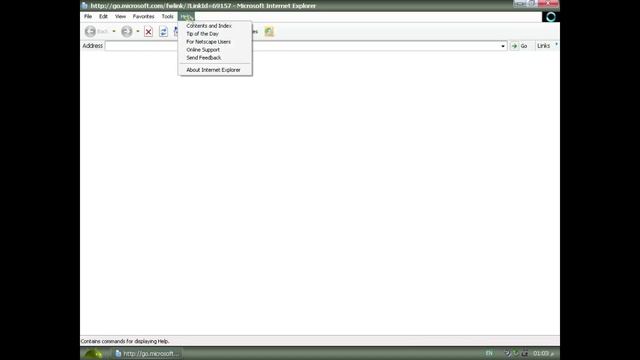Close the Internet Explorer window
This screenshot has width=640, height=360.
[x=548, y=3]
